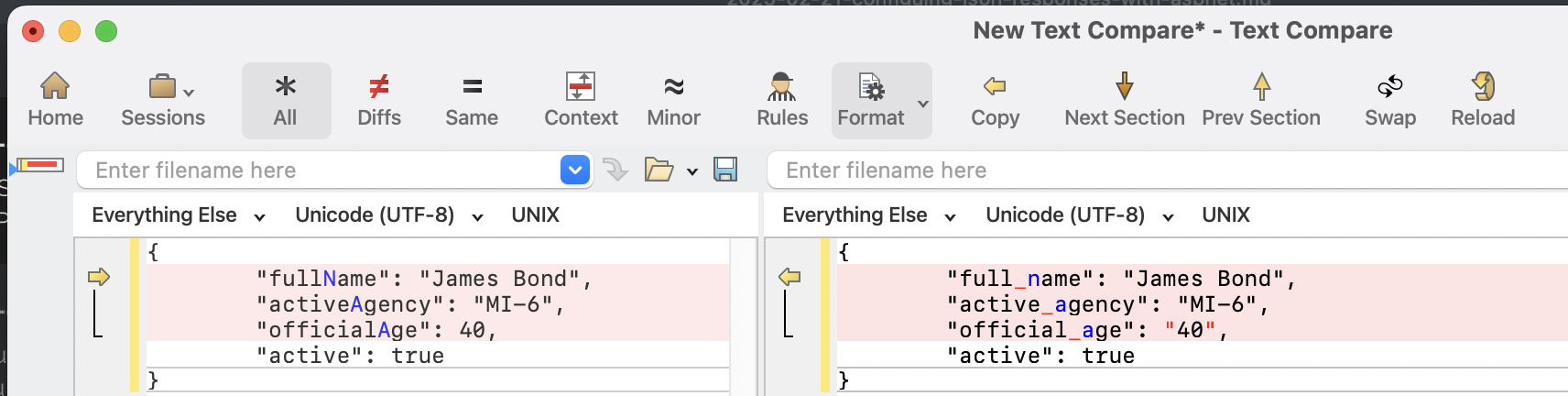Click the "active_agency" line in right pane

[x=1203, y=303]
